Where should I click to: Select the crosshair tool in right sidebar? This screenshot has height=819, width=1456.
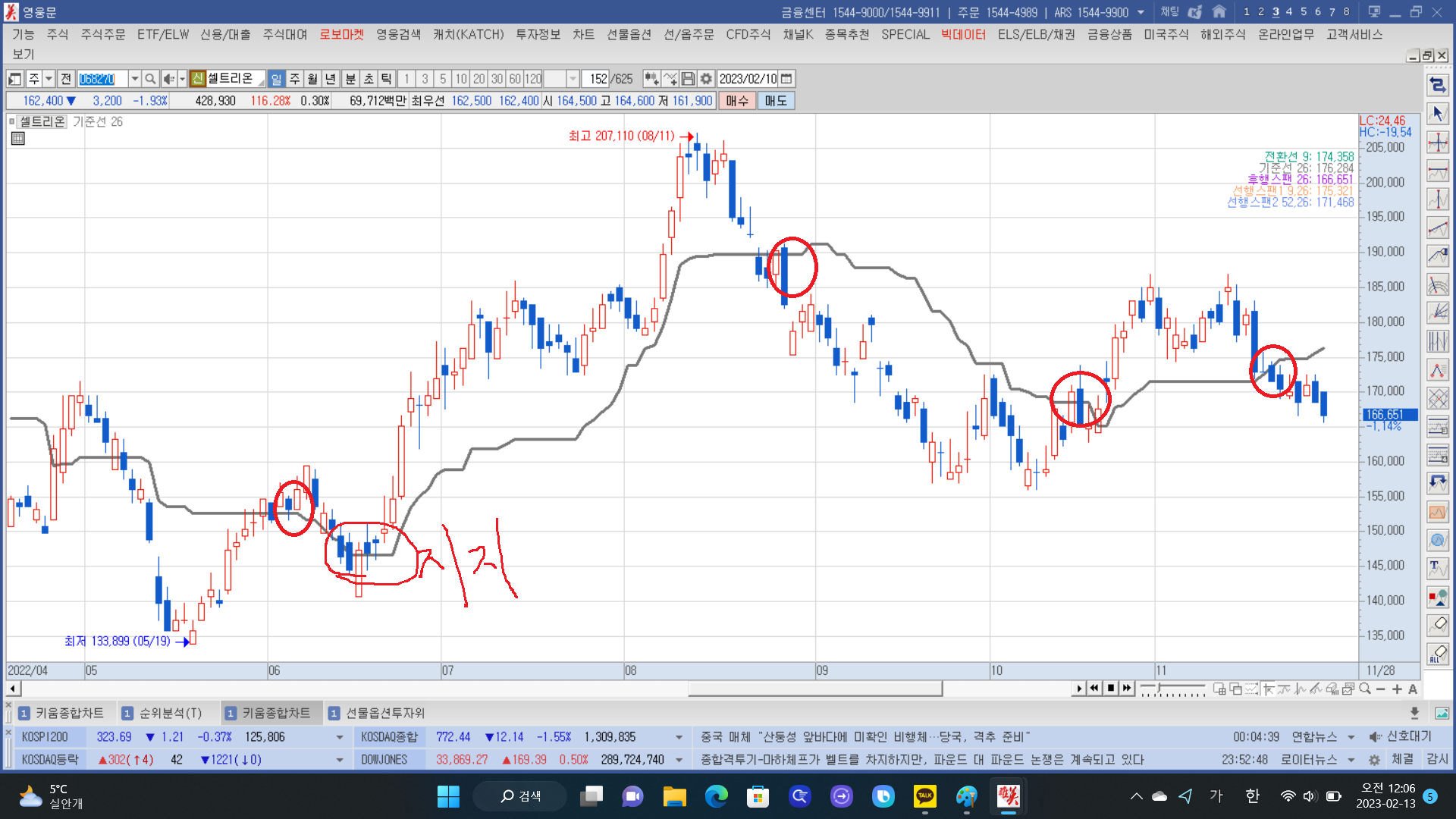pyautogui.click(x=1437, y=143)
